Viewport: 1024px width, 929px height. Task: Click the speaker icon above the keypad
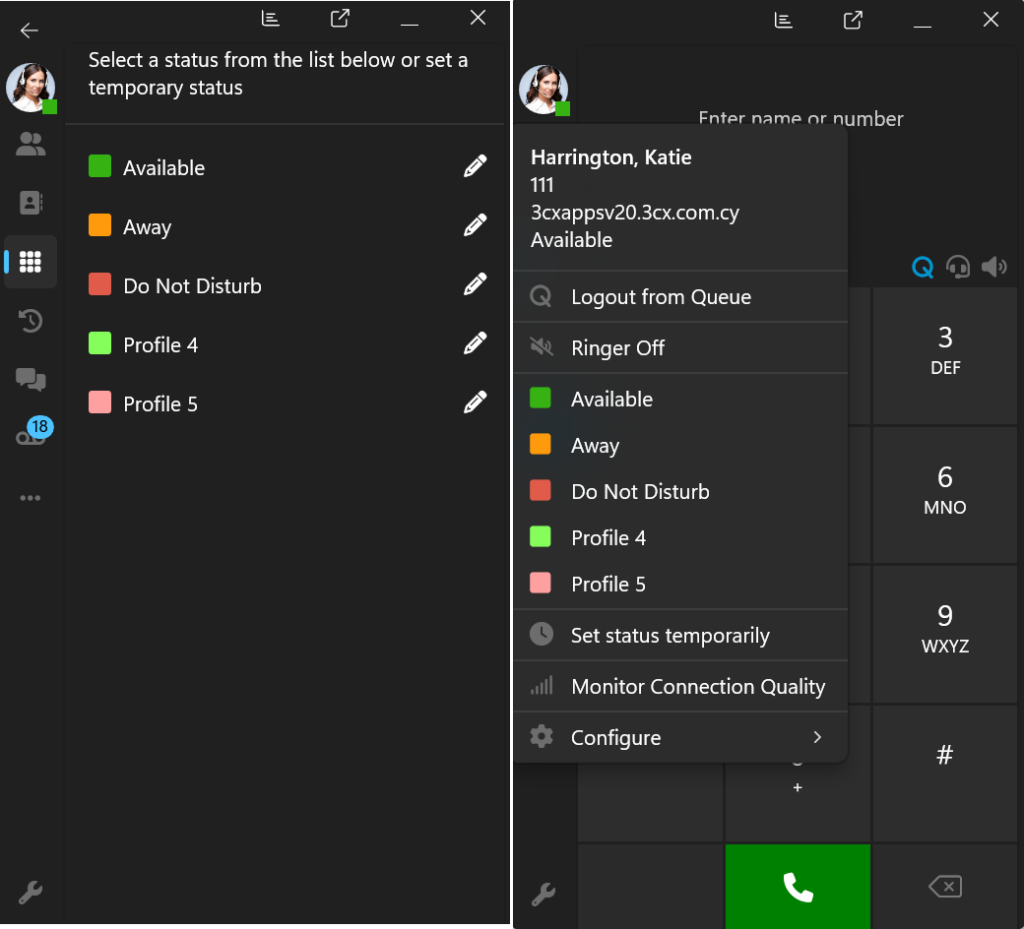(994, 267)
